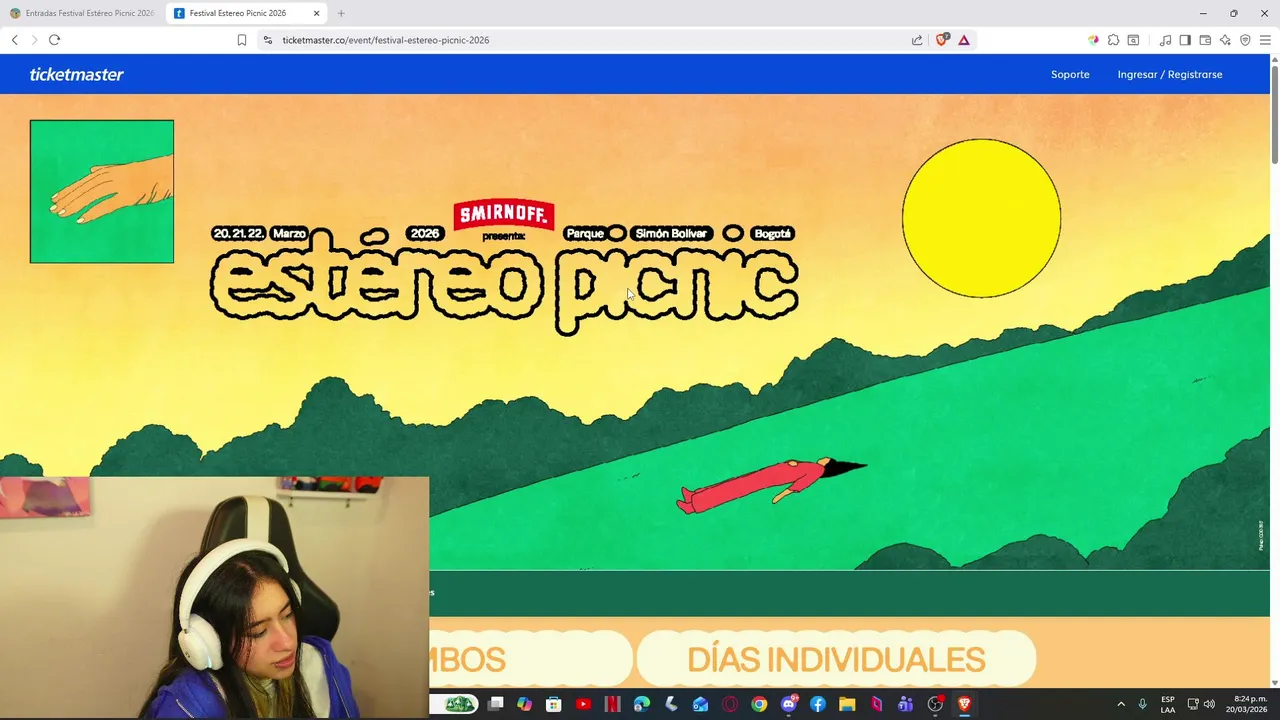Open Brave Shields lion icon
The image size is (1280, 720).
point(941,40)
